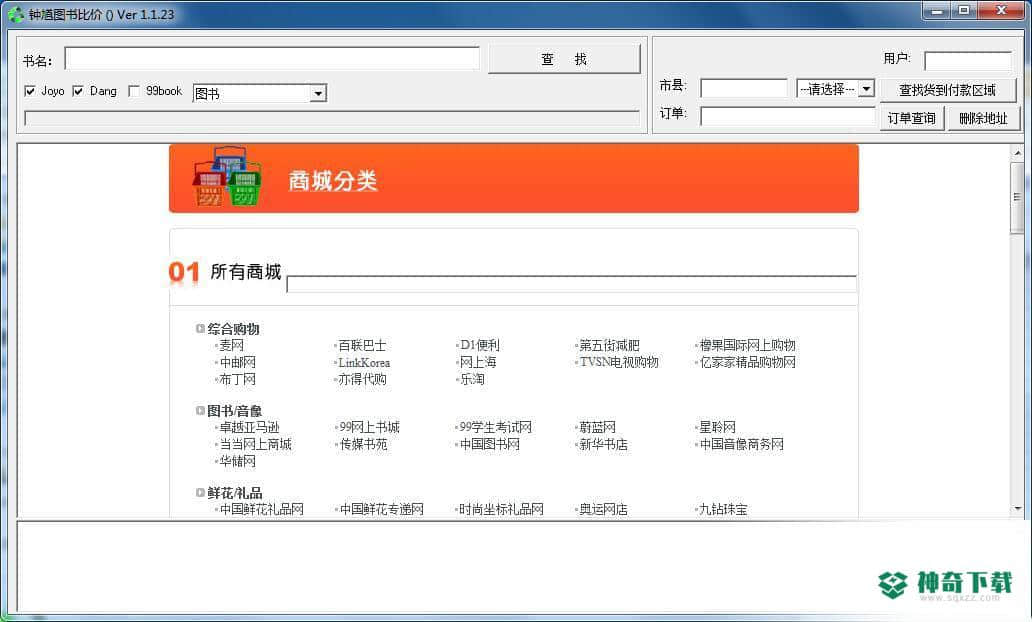1032x622 pixels.
Task: Click the shopping baskets icon in the banner
Action: pos(228,176)
